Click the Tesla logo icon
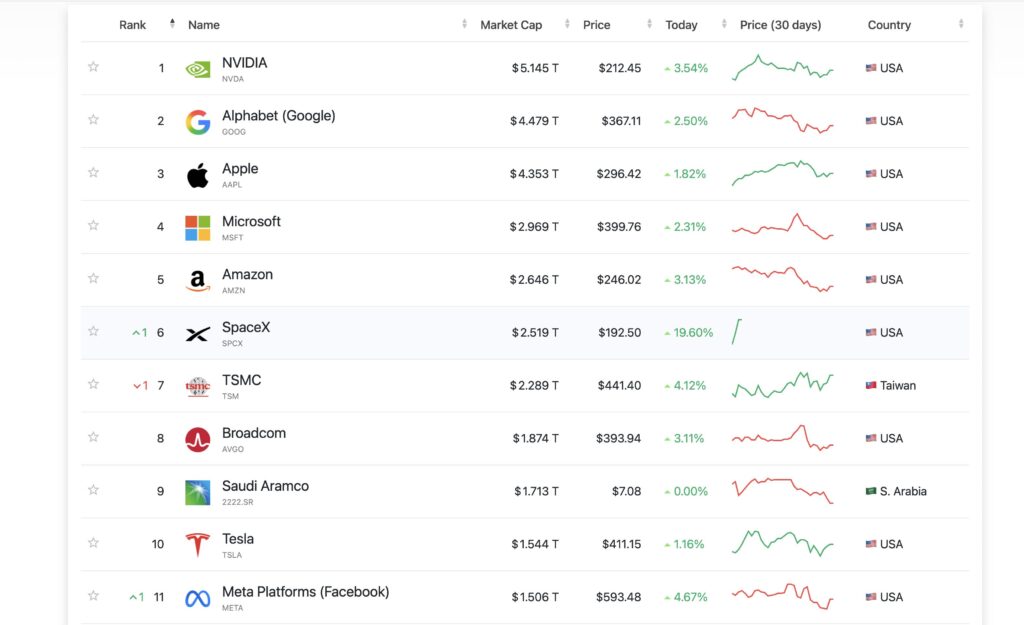Image resolution: width=1024 pixels, height=625 pixels. pos(197,545)
